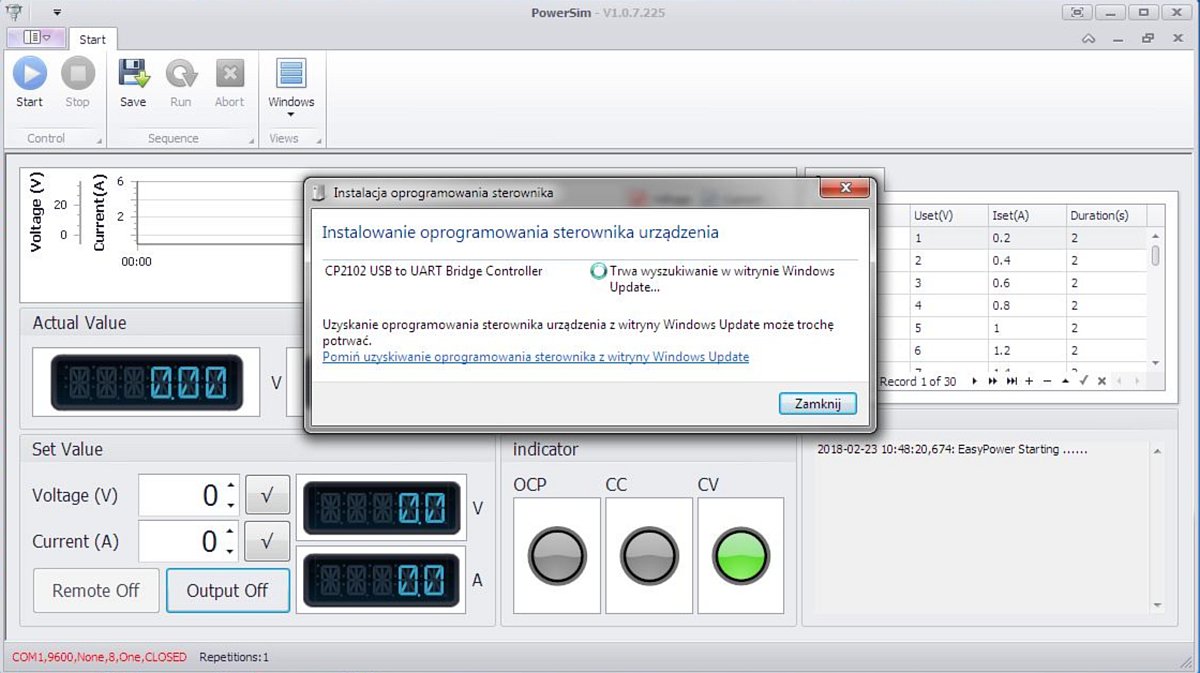Save the sequence with the floppy icon
The width and height of the screenshot is (1200, 673).
(133, 73)
